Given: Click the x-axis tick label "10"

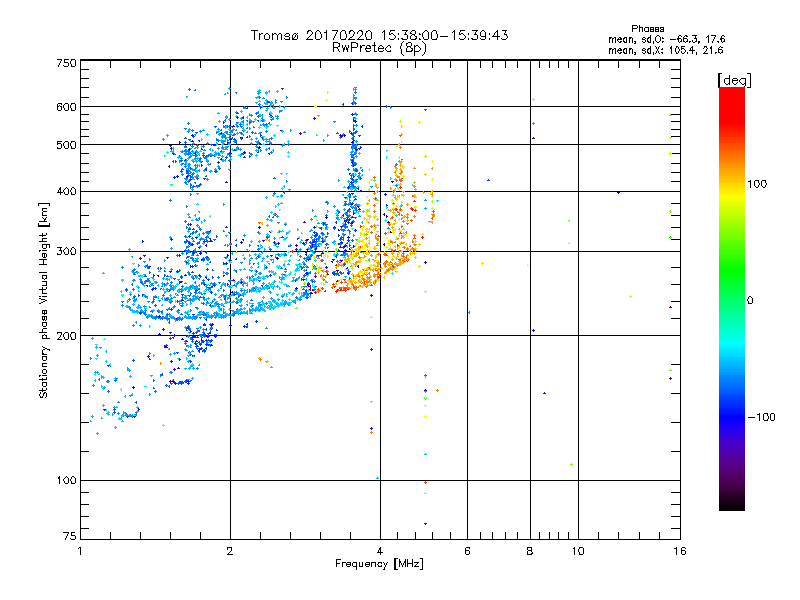Looking at the screenshot, I should pos(578,551).
